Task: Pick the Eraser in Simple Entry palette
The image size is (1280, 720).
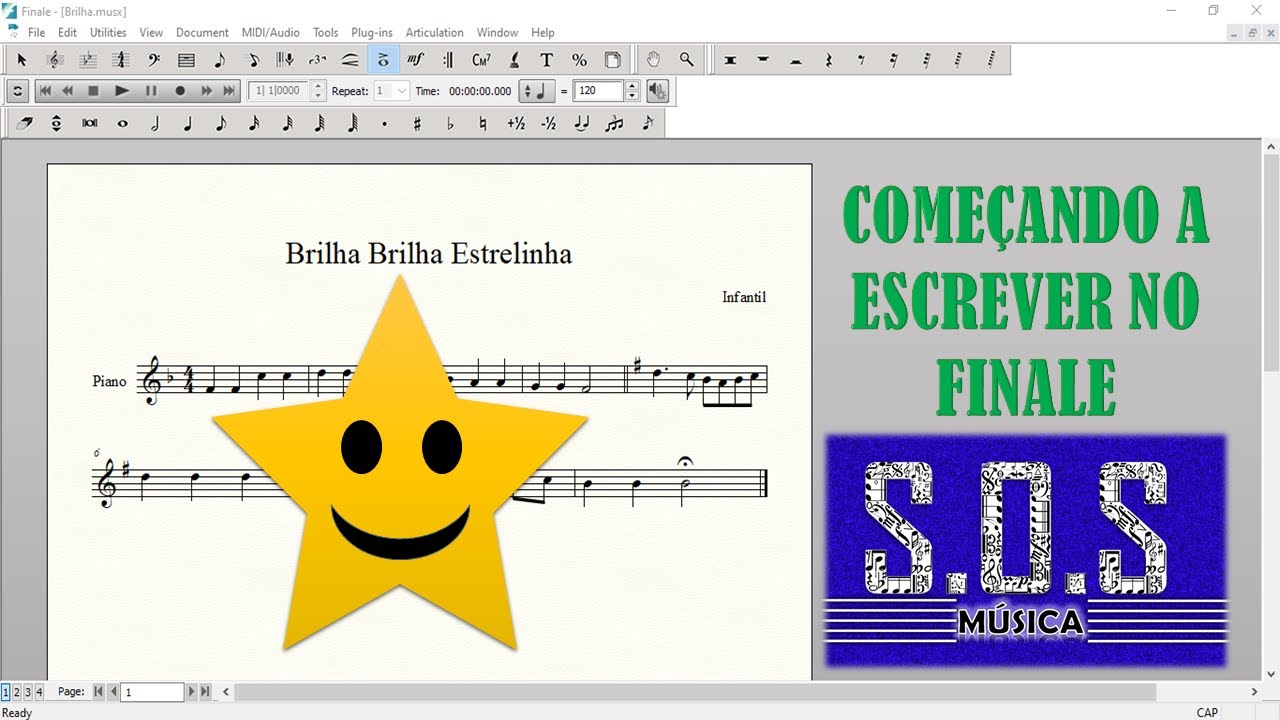Action: pyautogui.click(x=24, y=124)
